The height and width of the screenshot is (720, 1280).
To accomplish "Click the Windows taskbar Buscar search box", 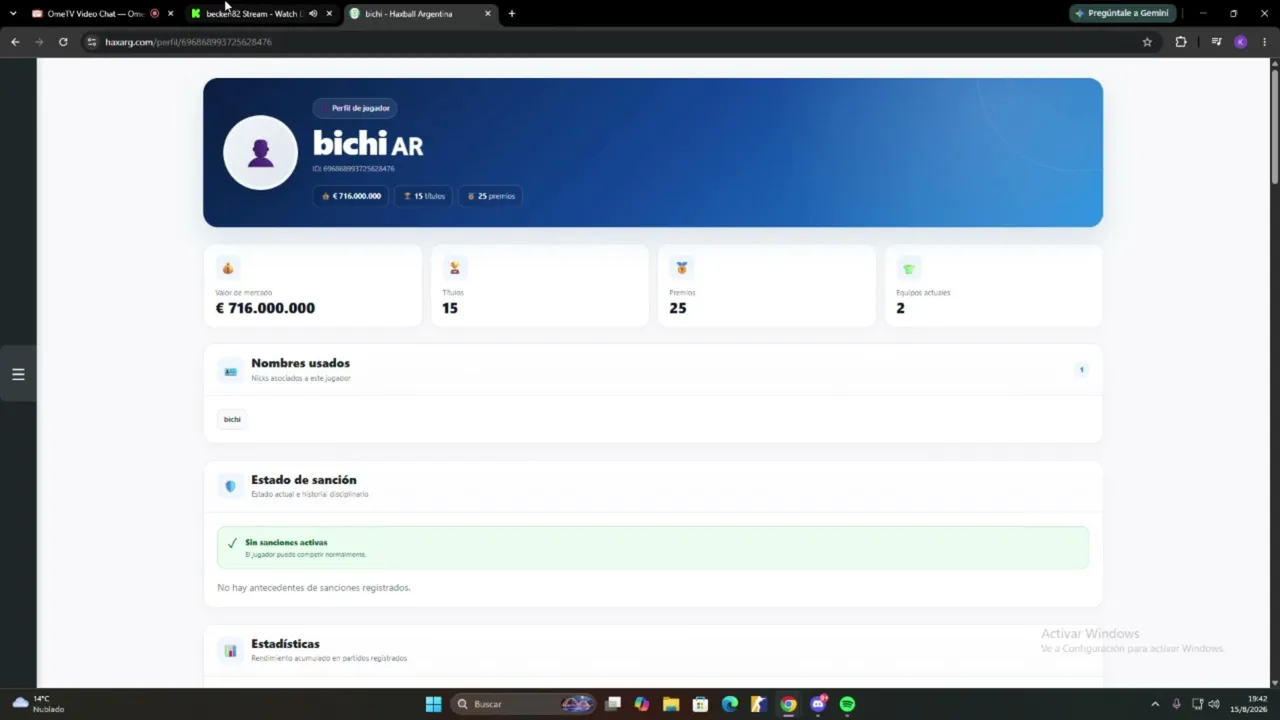I will [525, 704].
